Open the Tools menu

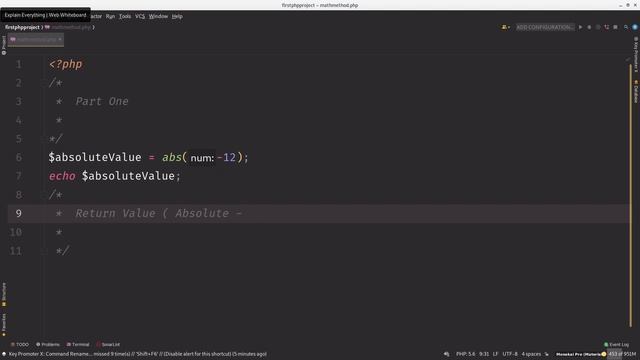(125, 16)
